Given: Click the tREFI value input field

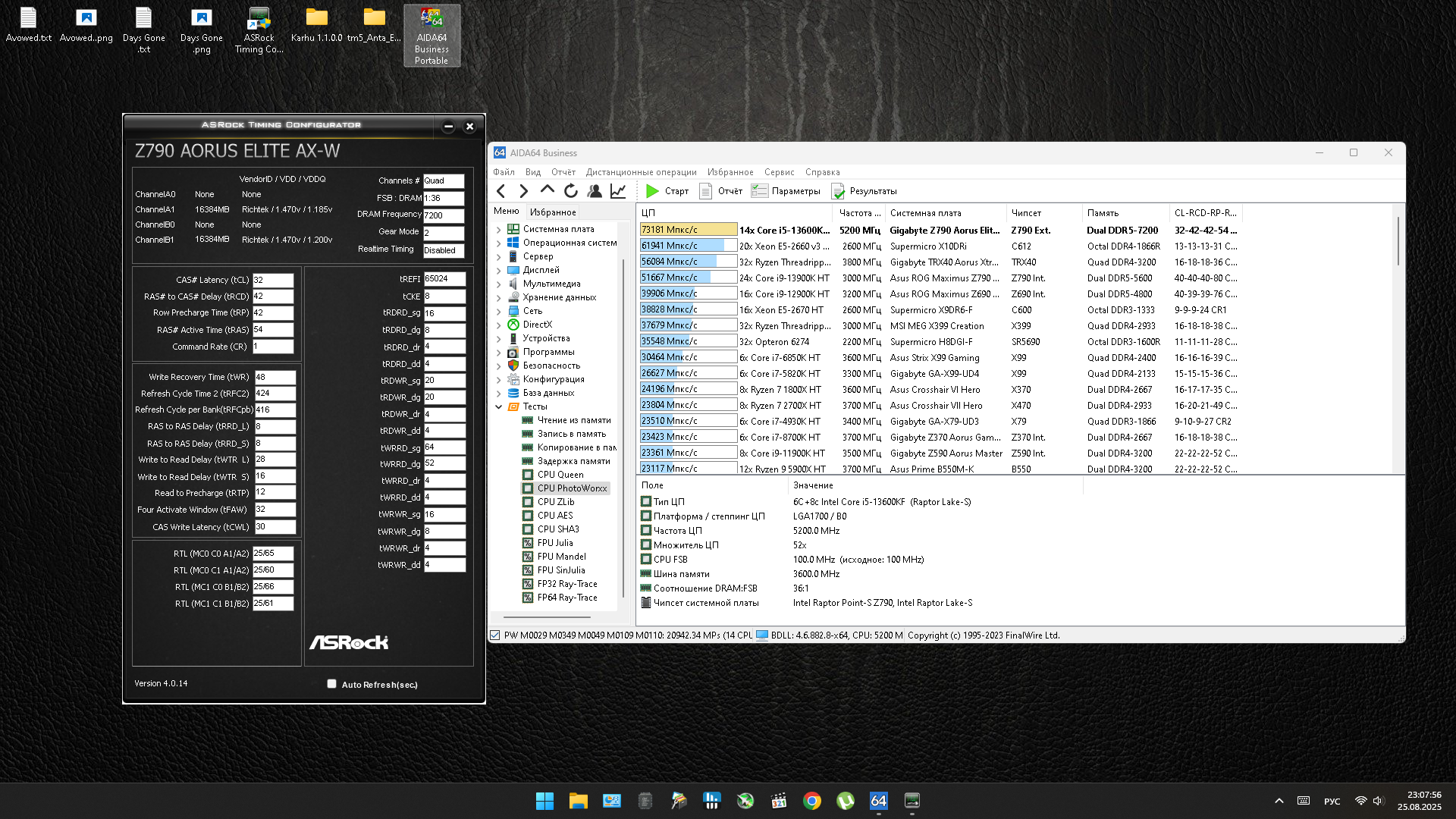Looking at the screenshot, I should click(444, 279).
